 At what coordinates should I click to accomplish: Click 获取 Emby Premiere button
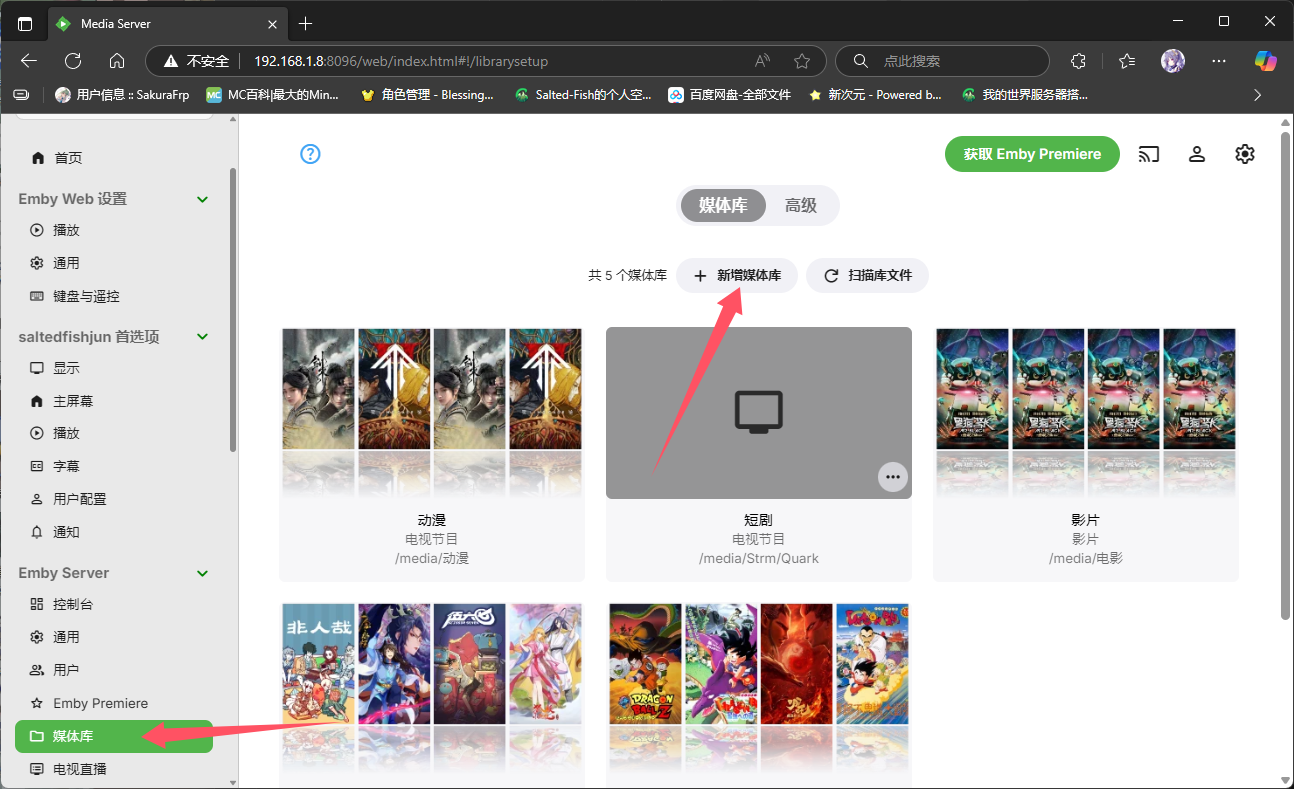(1032, 154)
